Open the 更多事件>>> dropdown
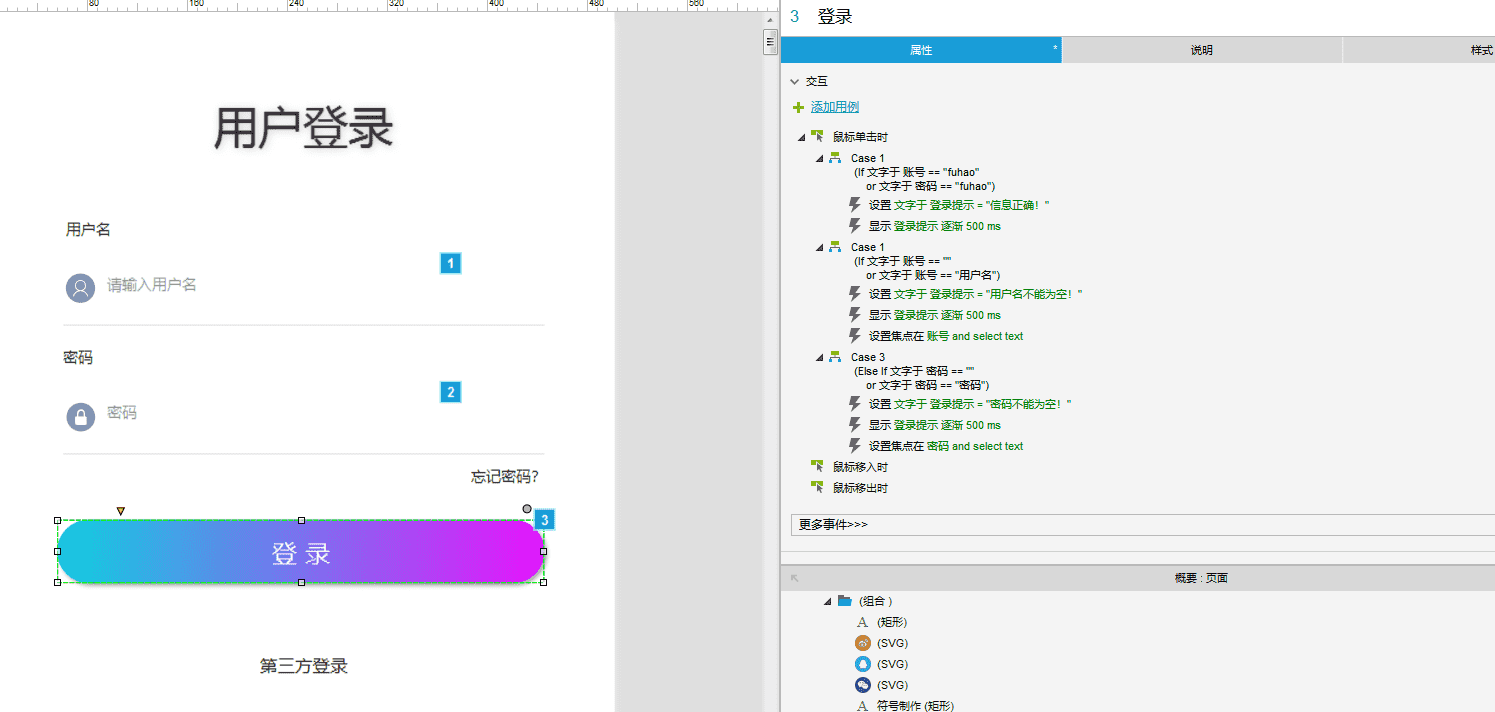This screenshot has width=1495, height=712. (x=1140, y=525)
